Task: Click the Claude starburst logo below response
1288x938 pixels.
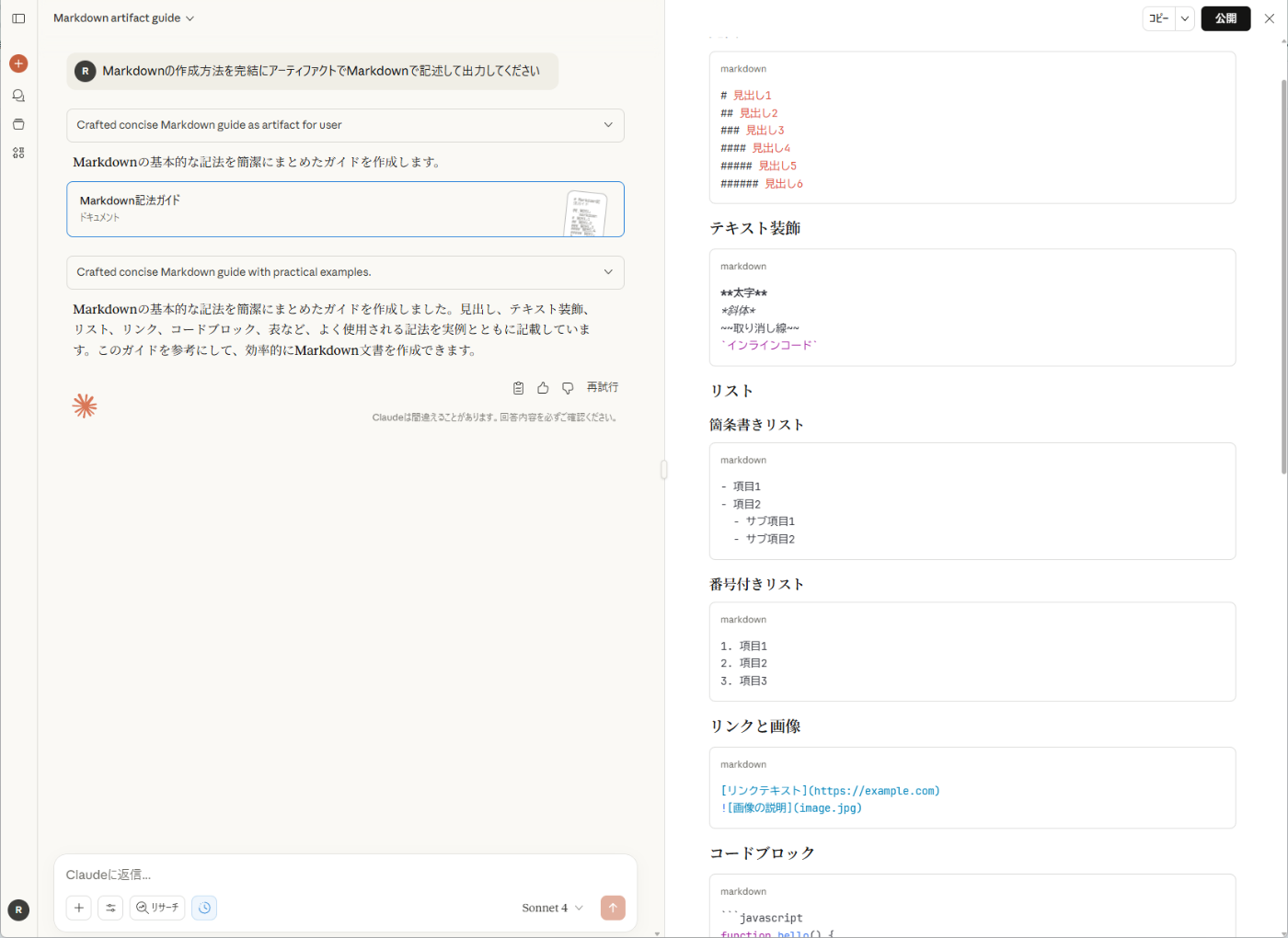Action: click(85, 406)
